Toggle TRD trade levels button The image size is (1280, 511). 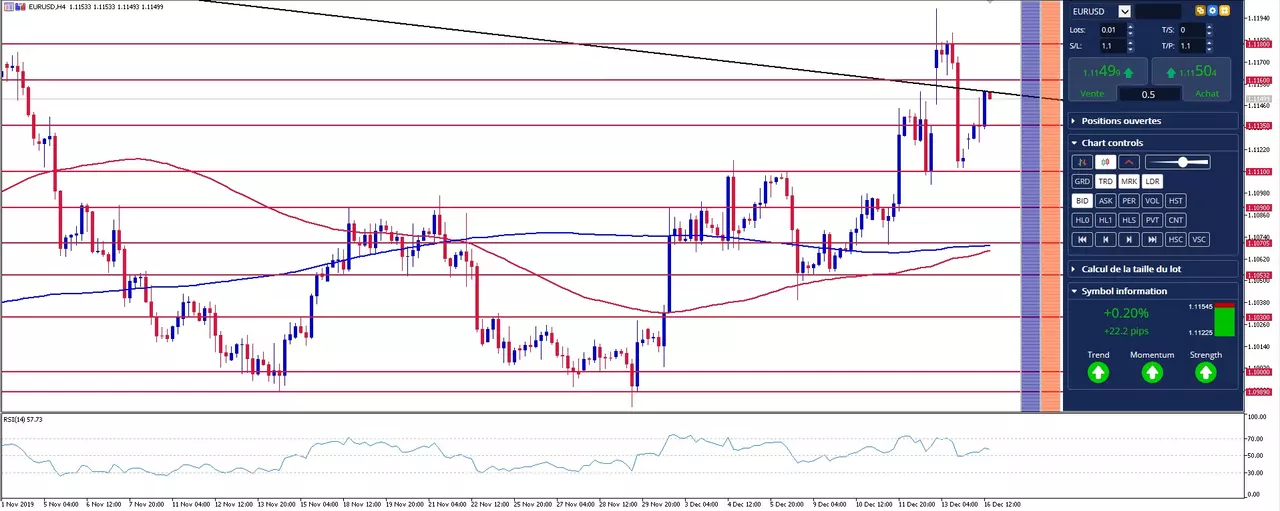coord(1105,181)
